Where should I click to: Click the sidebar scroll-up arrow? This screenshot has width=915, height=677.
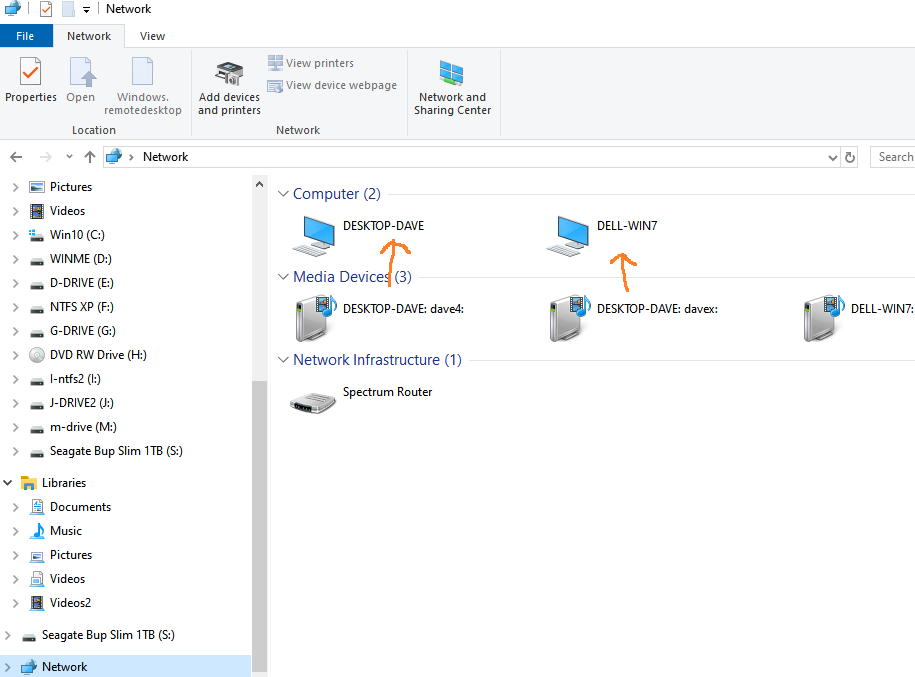click(259, 184)
